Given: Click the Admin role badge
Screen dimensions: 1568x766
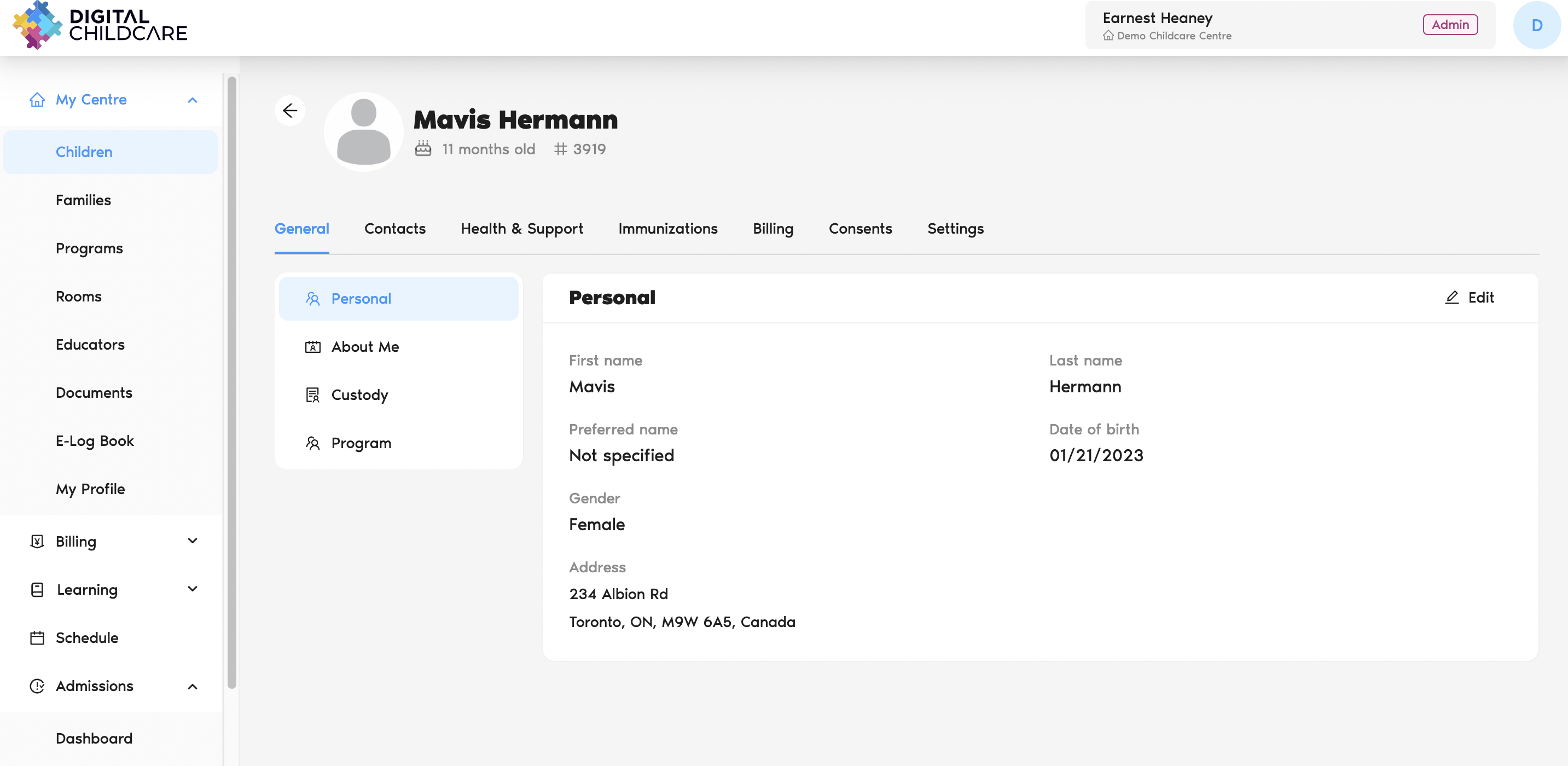Looking at the screenshot, I should (x=1450, y=25).
